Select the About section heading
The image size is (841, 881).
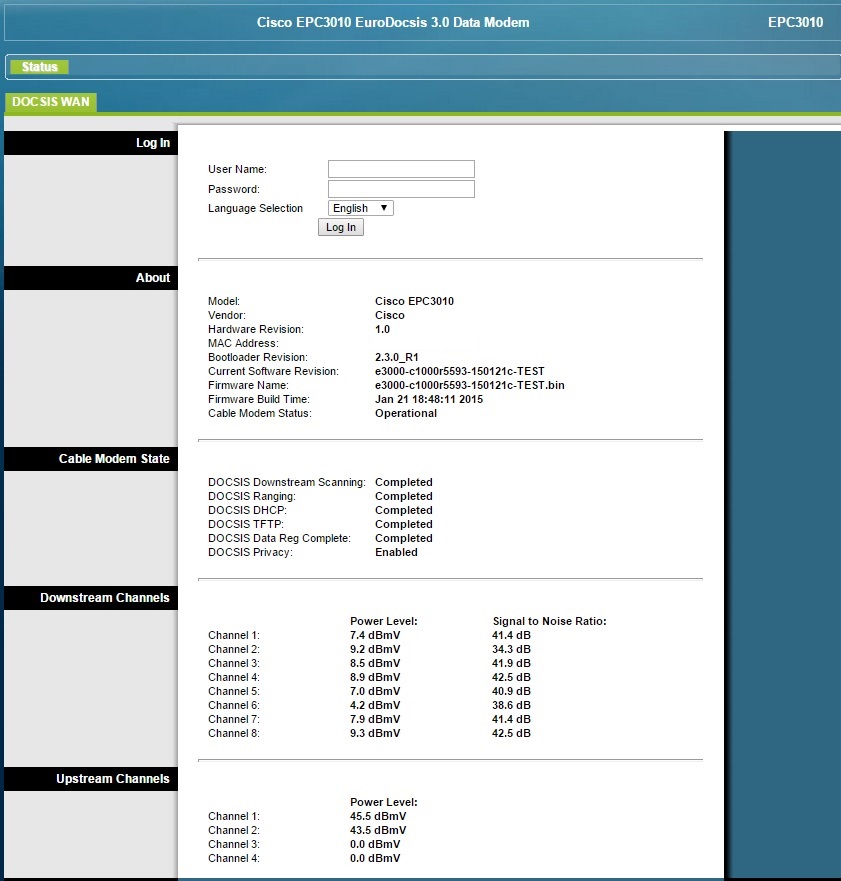tap(153, 278)
